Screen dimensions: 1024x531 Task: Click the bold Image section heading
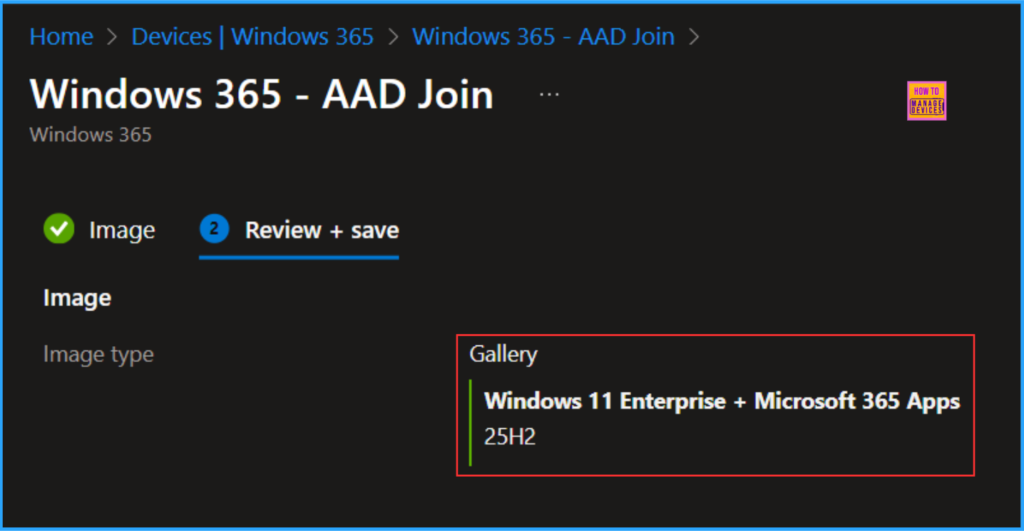(x=77, y=297)
